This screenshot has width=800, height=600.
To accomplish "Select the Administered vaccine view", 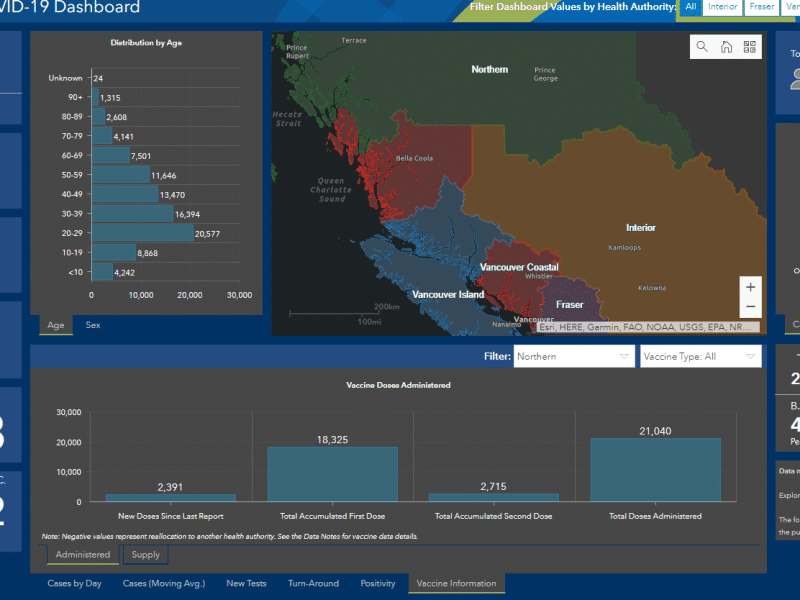I will click(83, 555).
